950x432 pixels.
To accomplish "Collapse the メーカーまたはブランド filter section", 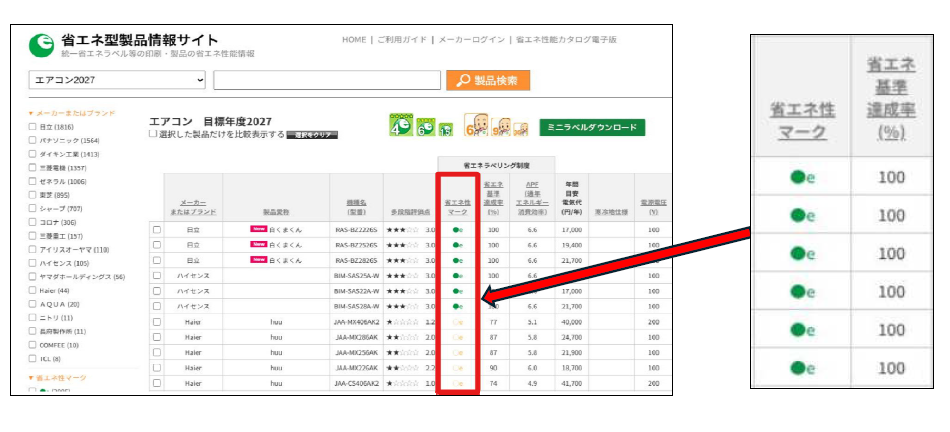I will (72, 113).
